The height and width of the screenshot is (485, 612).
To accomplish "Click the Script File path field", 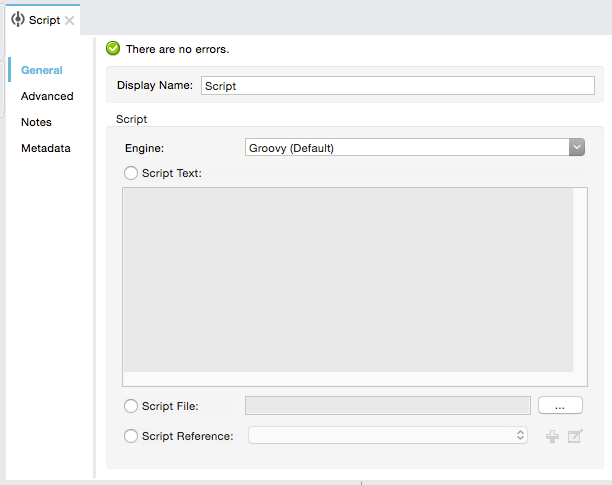I will point(388,406).
